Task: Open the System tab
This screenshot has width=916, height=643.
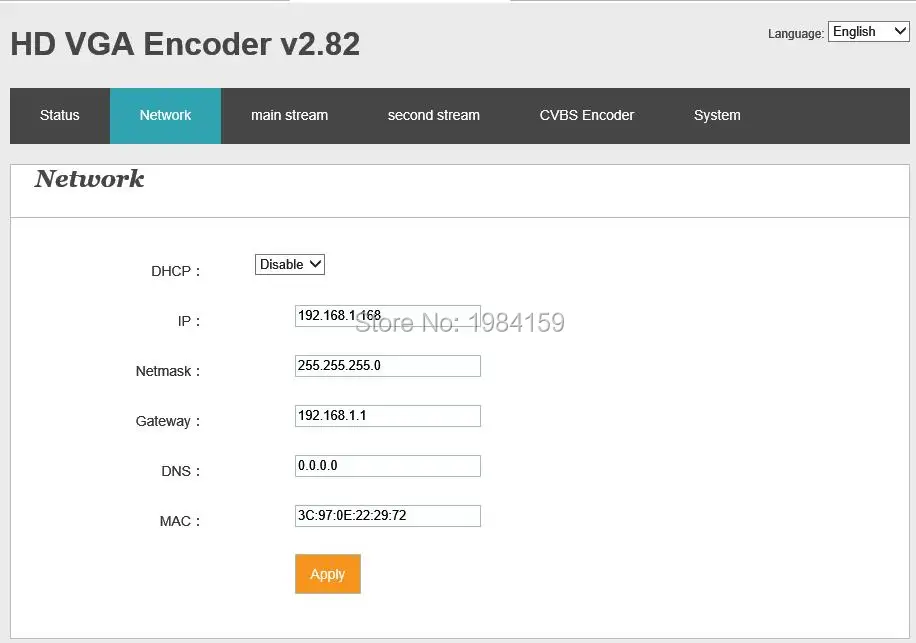Action: click(x=717, y=116)
